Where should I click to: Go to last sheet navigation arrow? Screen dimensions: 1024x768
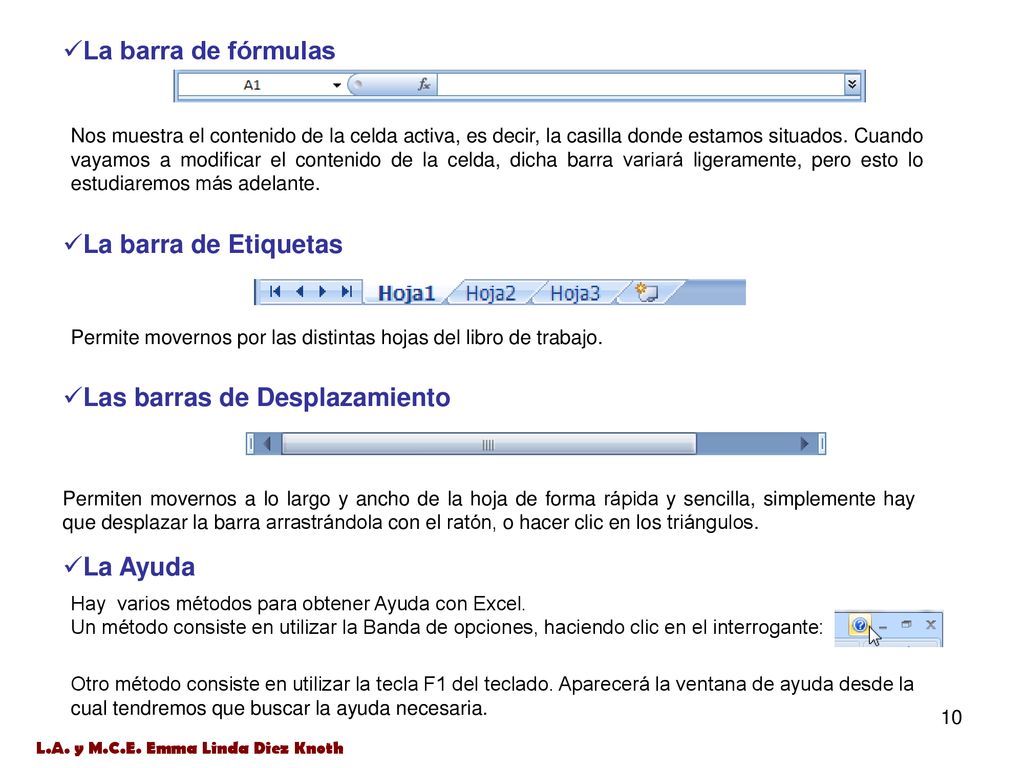(347, 291)
